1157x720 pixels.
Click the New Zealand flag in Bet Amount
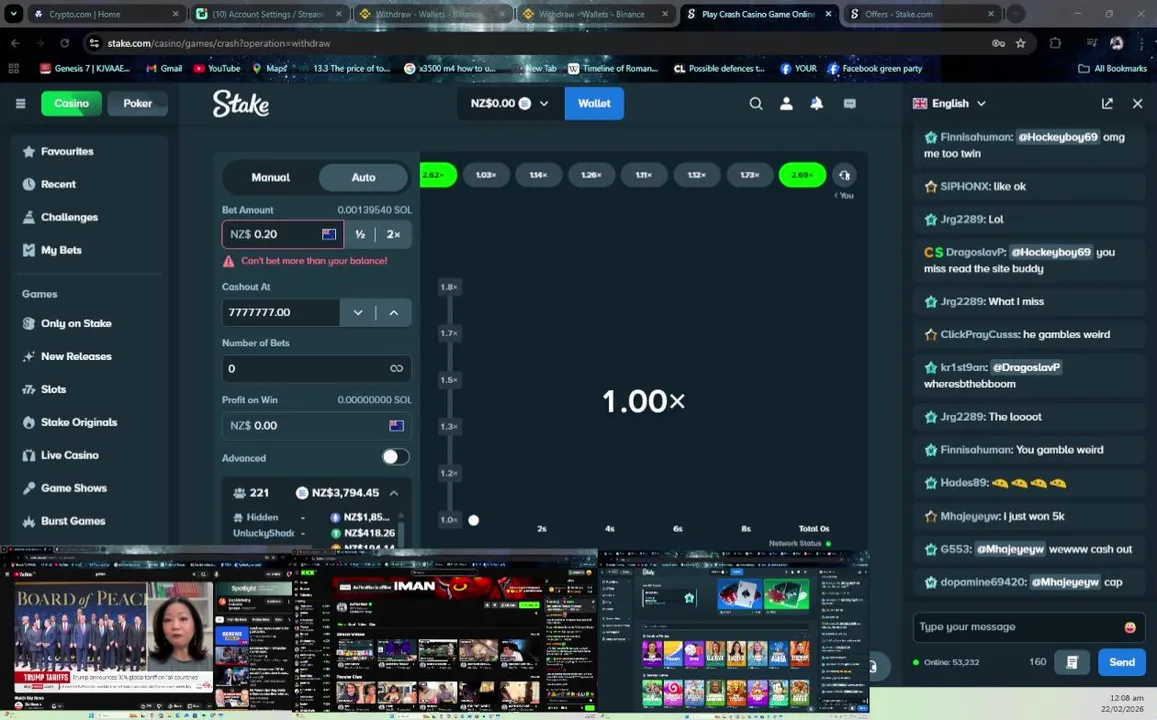(x=328, y=234)
